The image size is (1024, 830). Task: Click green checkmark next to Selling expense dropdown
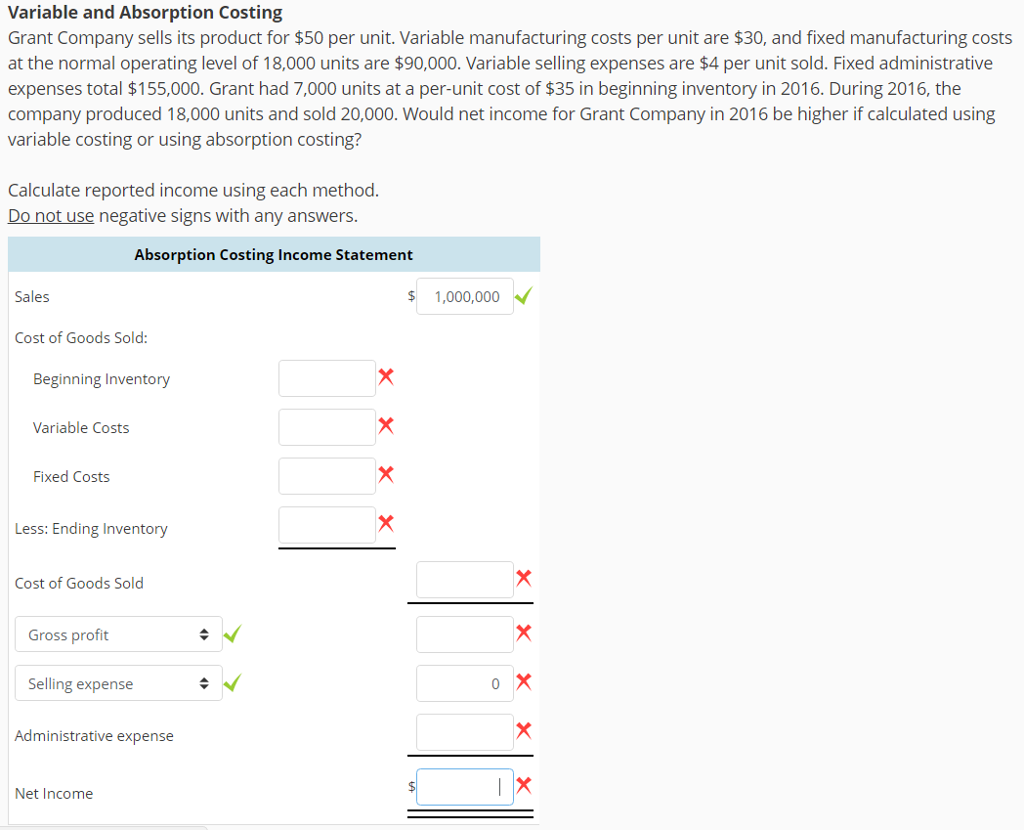tap(232, 683)
